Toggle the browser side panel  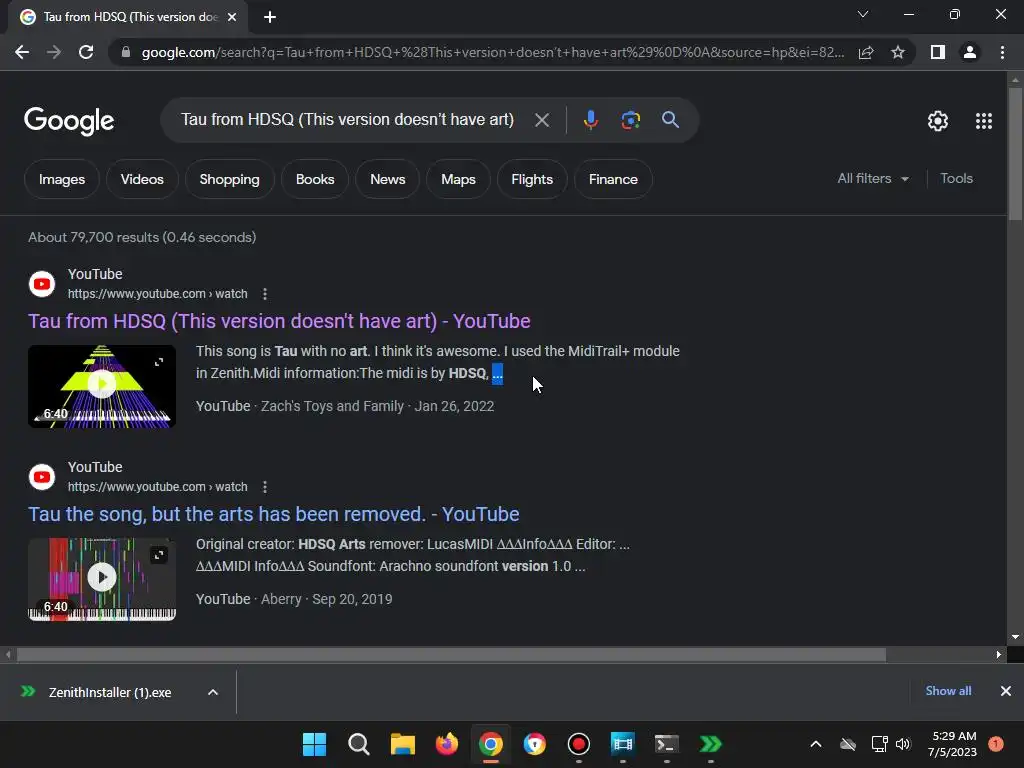tap(938, 52)
